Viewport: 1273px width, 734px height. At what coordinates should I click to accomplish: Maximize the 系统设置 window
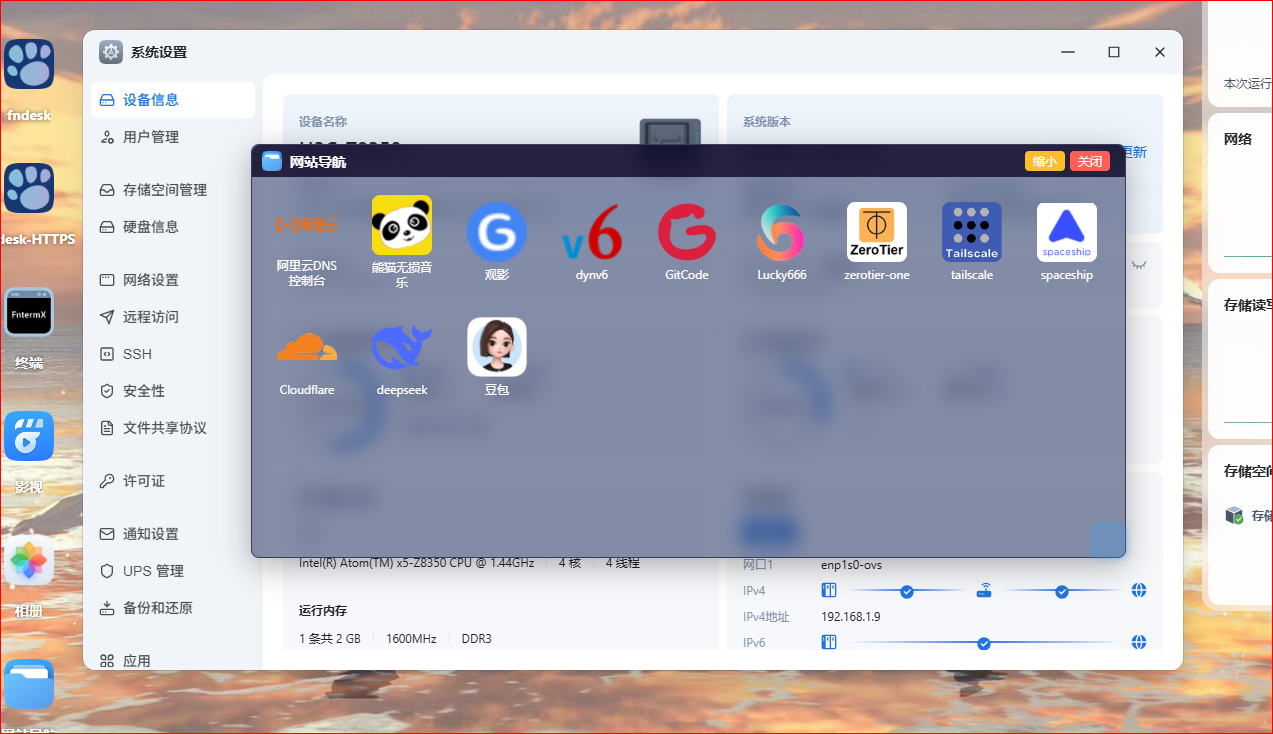click(x=1113, y=52)
